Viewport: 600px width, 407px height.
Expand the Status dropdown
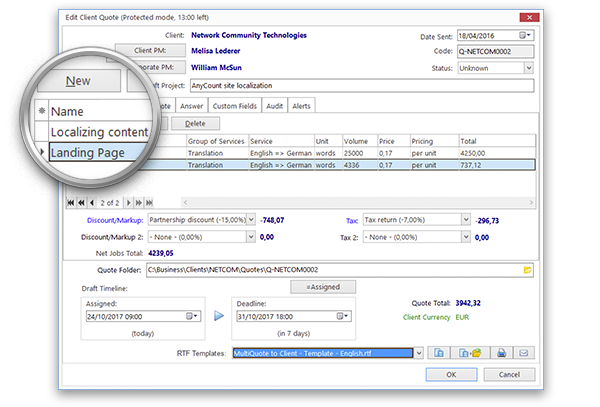pos(528,68)
